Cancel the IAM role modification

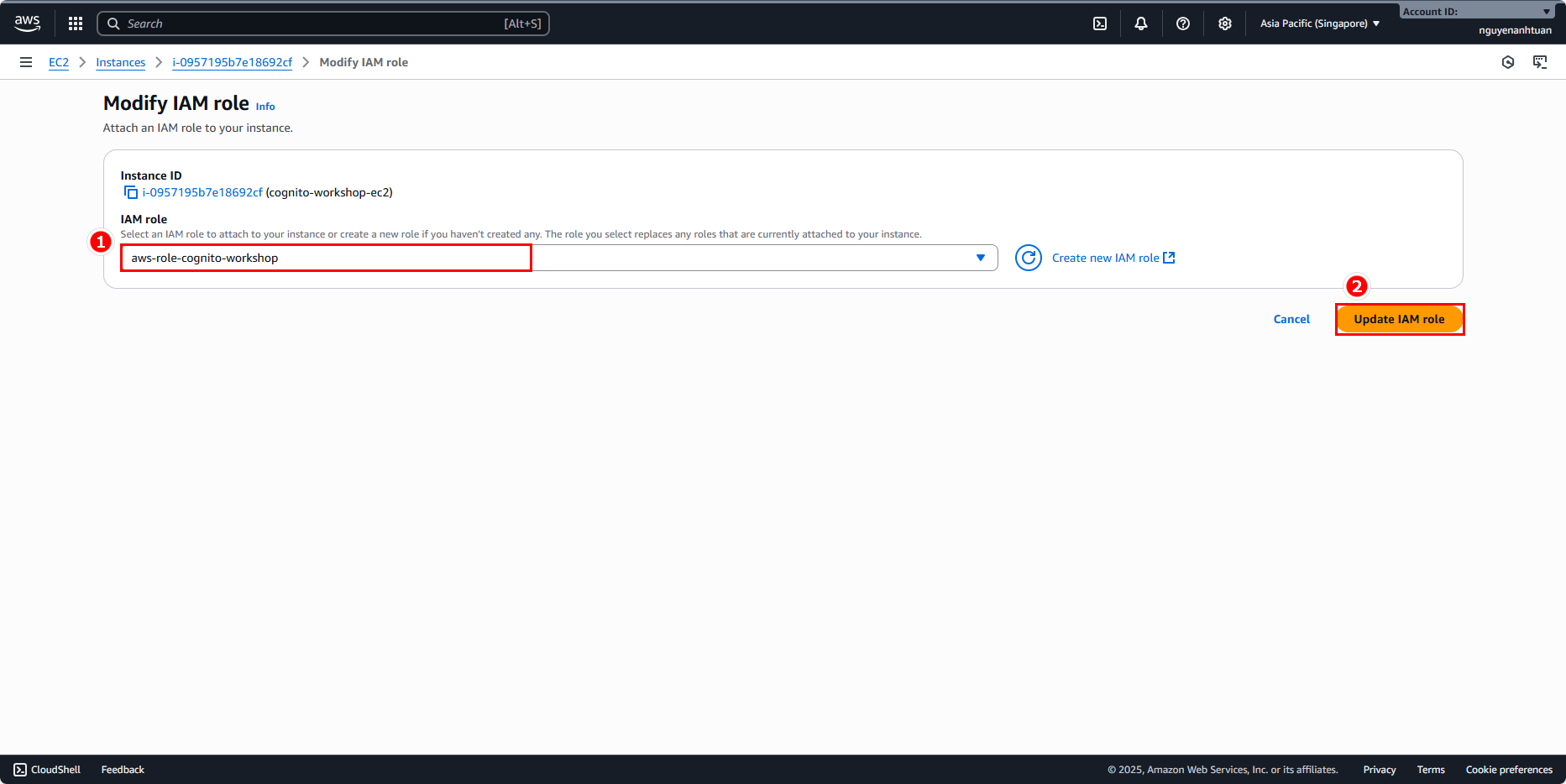point(1291,319)
